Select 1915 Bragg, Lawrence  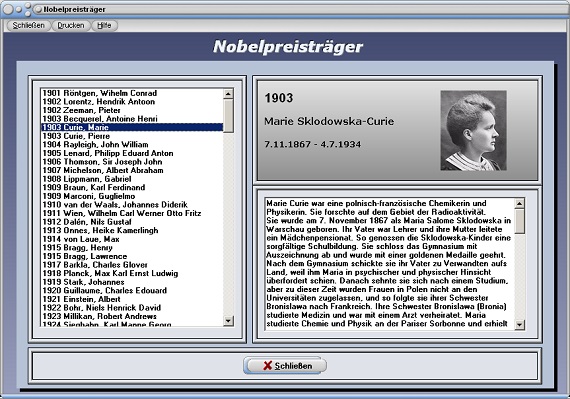tap(132, 256)
